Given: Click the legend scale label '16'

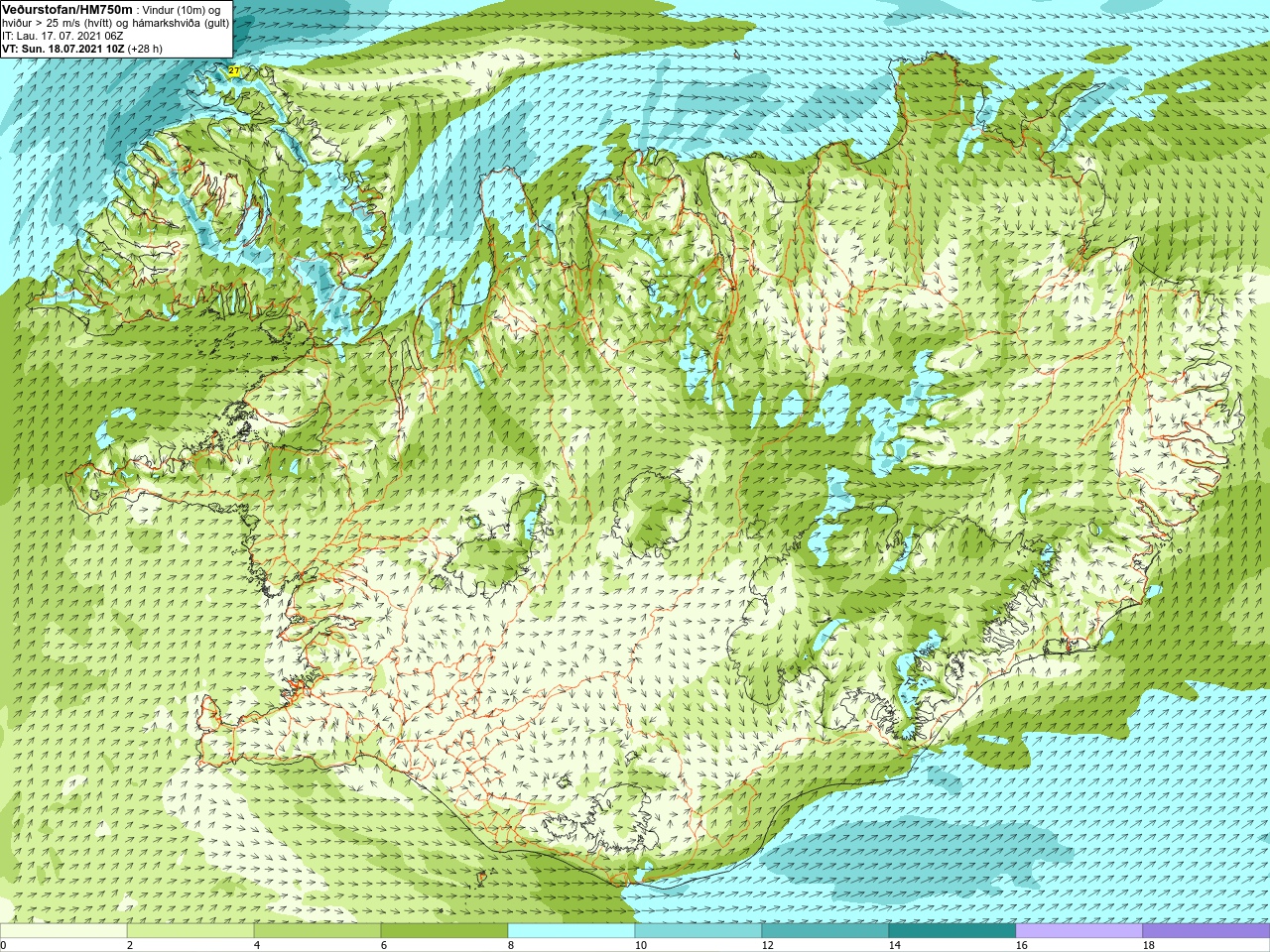Looking at the screenshot, I should 1022,945.
